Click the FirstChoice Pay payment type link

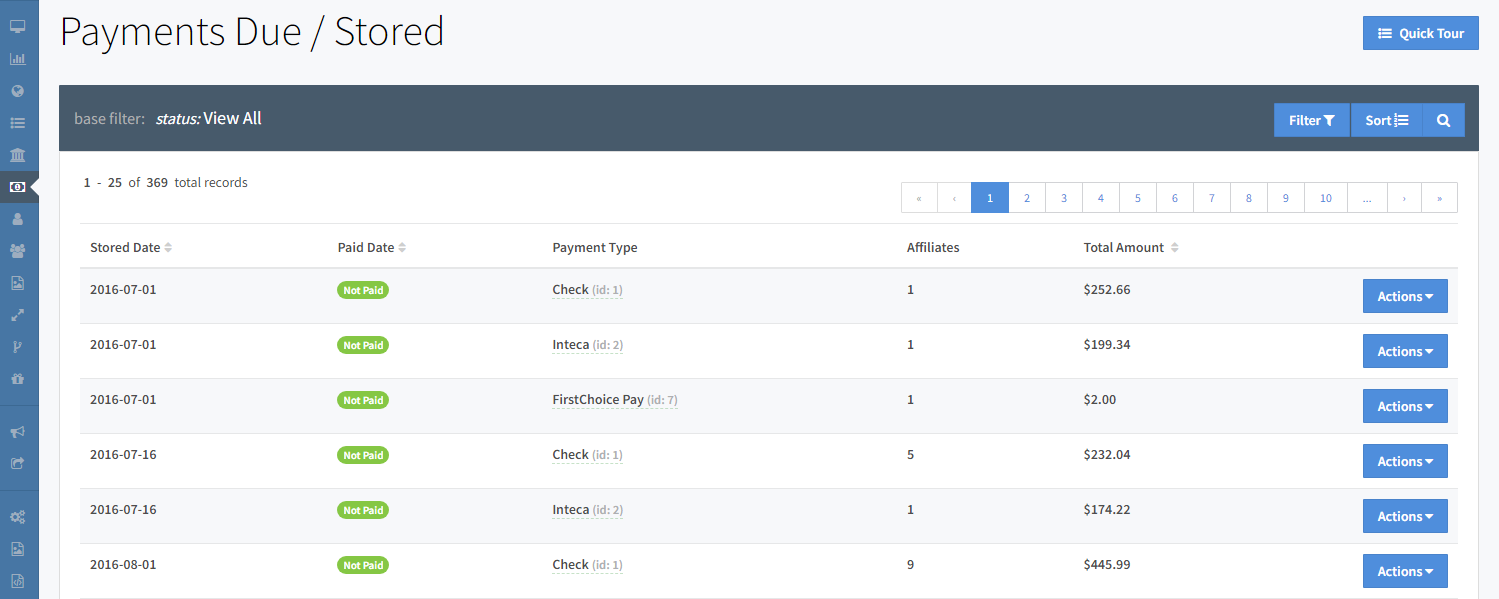pyautogui.click(x=598, y=400)
